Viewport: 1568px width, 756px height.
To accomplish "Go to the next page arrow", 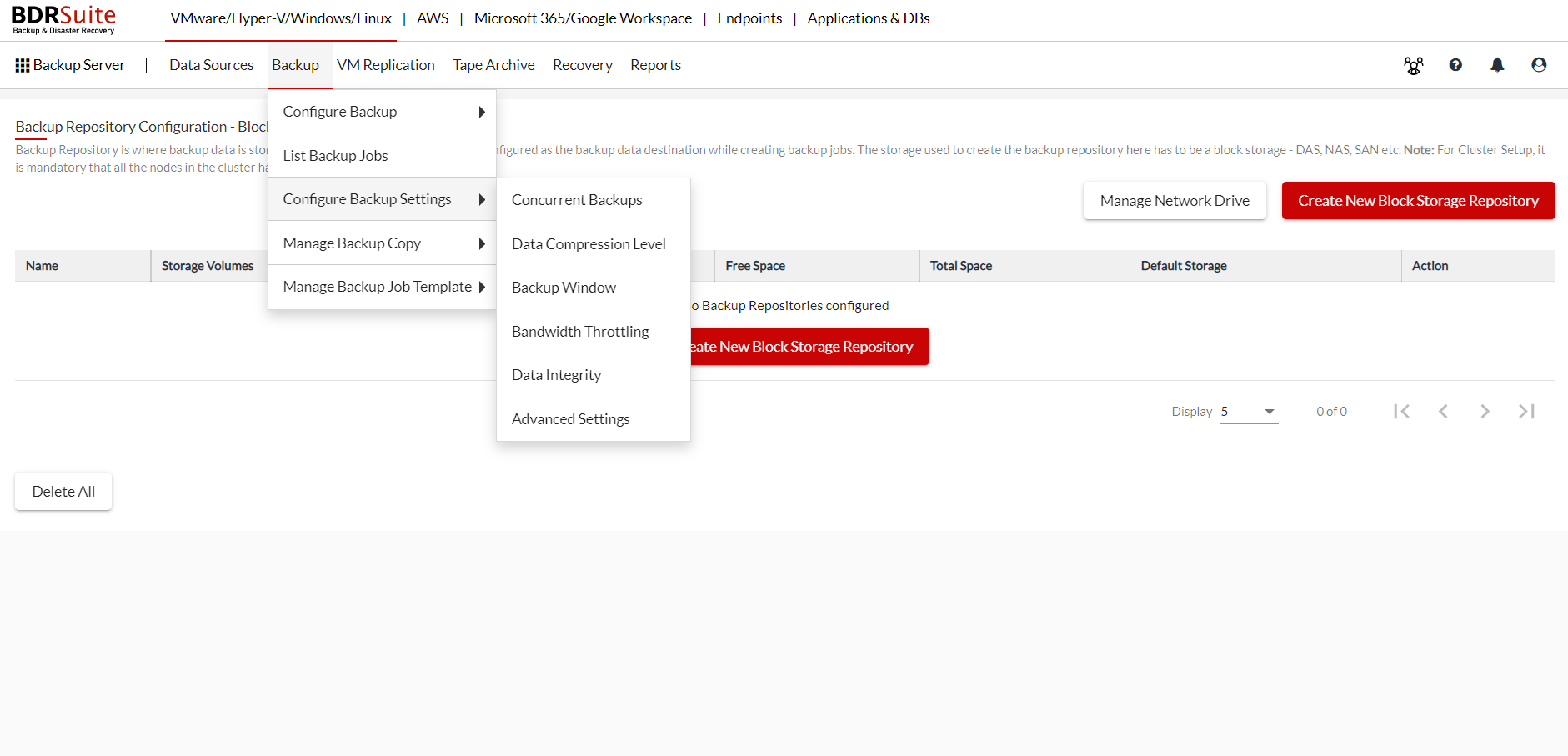I will tap(1485, 411).
